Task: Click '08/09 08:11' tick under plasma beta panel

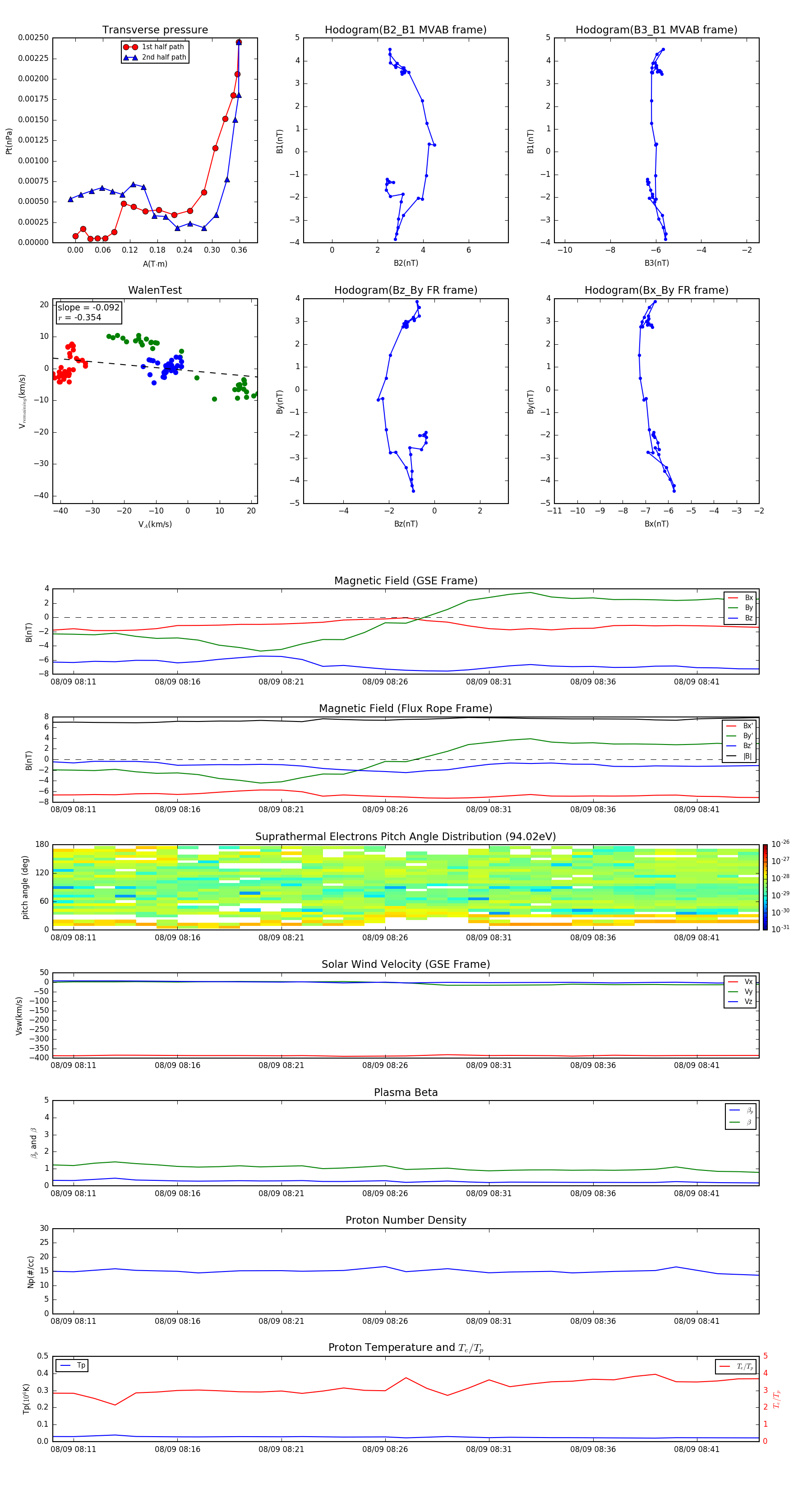Action: click(74, 1193)
